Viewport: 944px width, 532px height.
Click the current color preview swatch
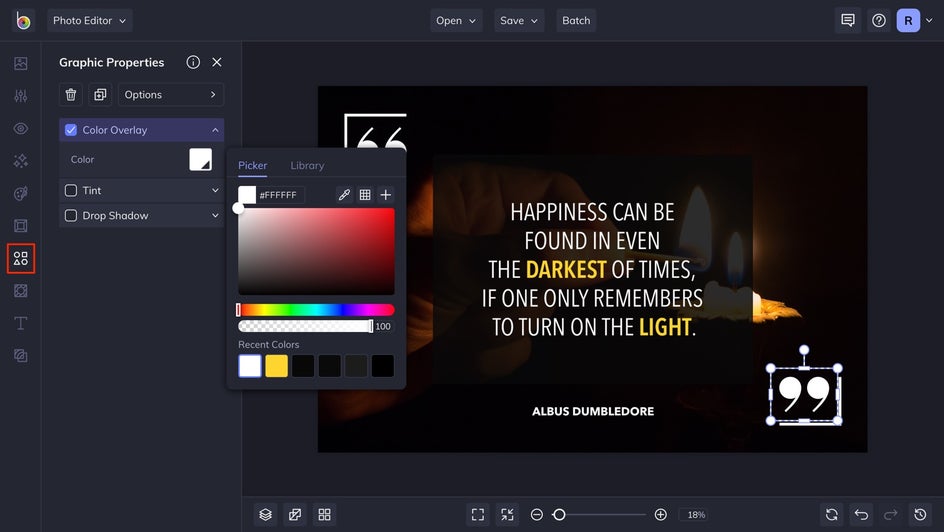coord(247,194)
